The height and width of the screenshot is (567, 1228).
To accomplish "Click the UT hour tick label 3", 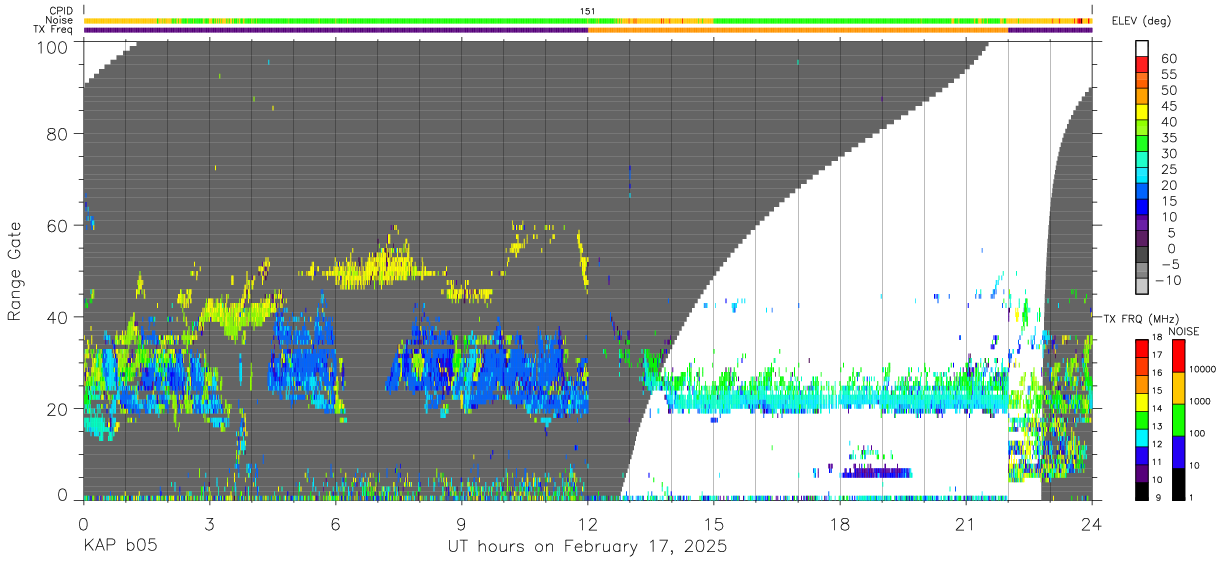I will [209, 522].
